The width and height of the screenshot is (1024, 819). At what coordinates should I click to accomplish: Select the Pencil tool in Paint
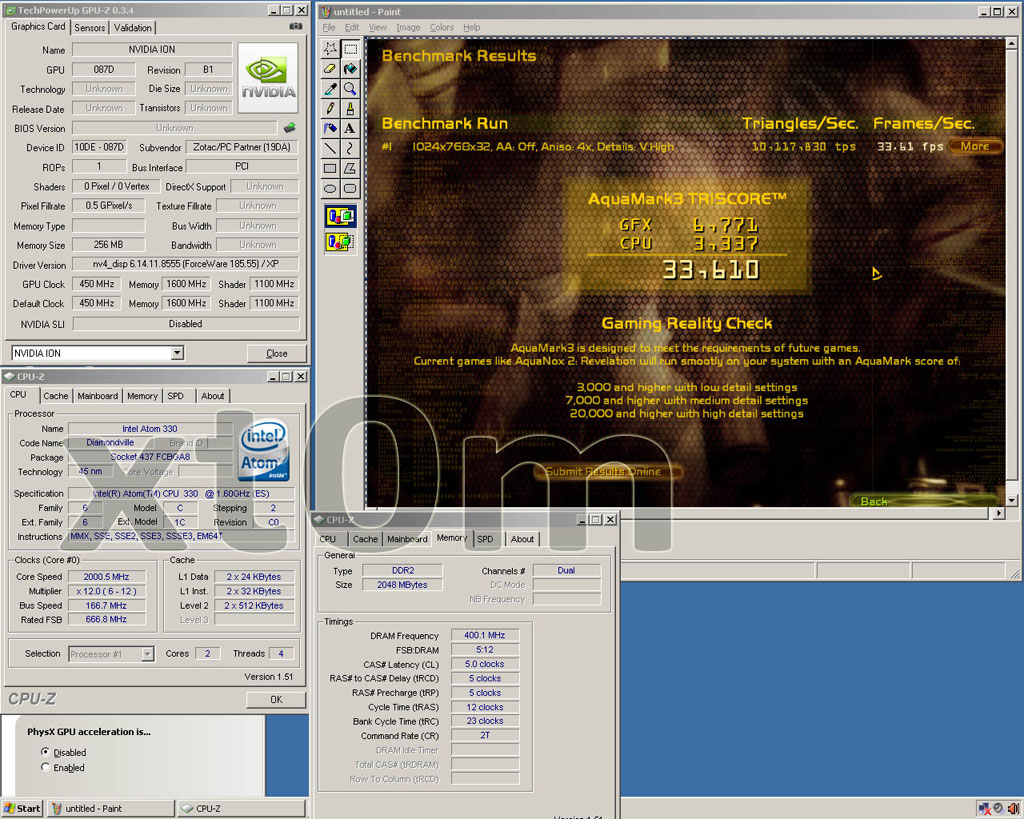(x=330, y=108)
